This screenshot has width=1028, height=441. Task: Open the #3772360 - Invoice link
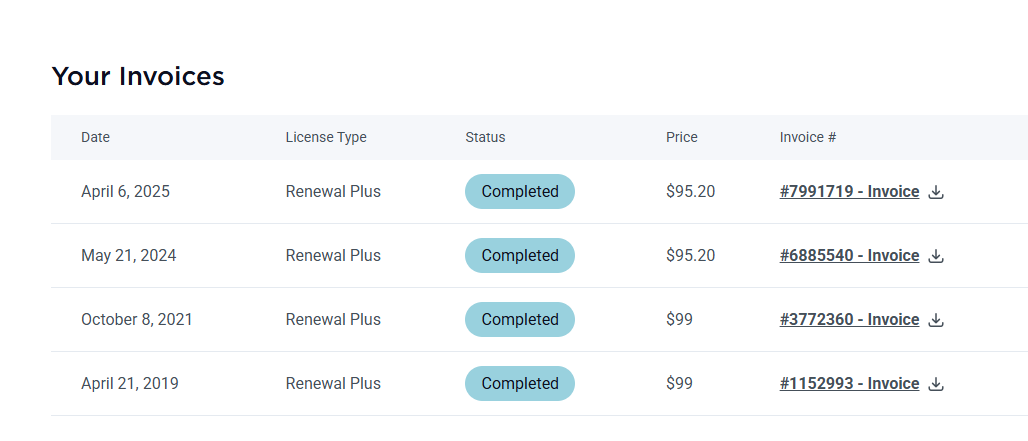point(849,319)
